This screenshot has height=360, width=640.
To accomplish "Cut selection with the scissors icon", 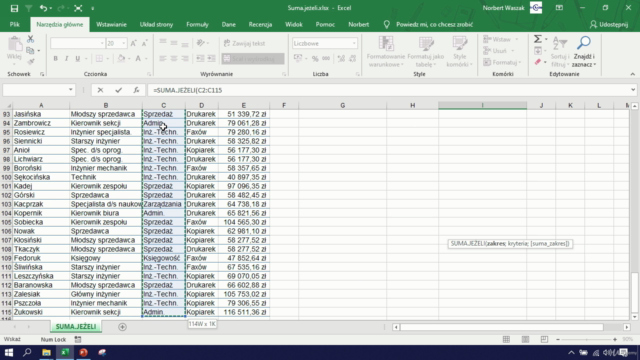I will [x=31, y=39].
